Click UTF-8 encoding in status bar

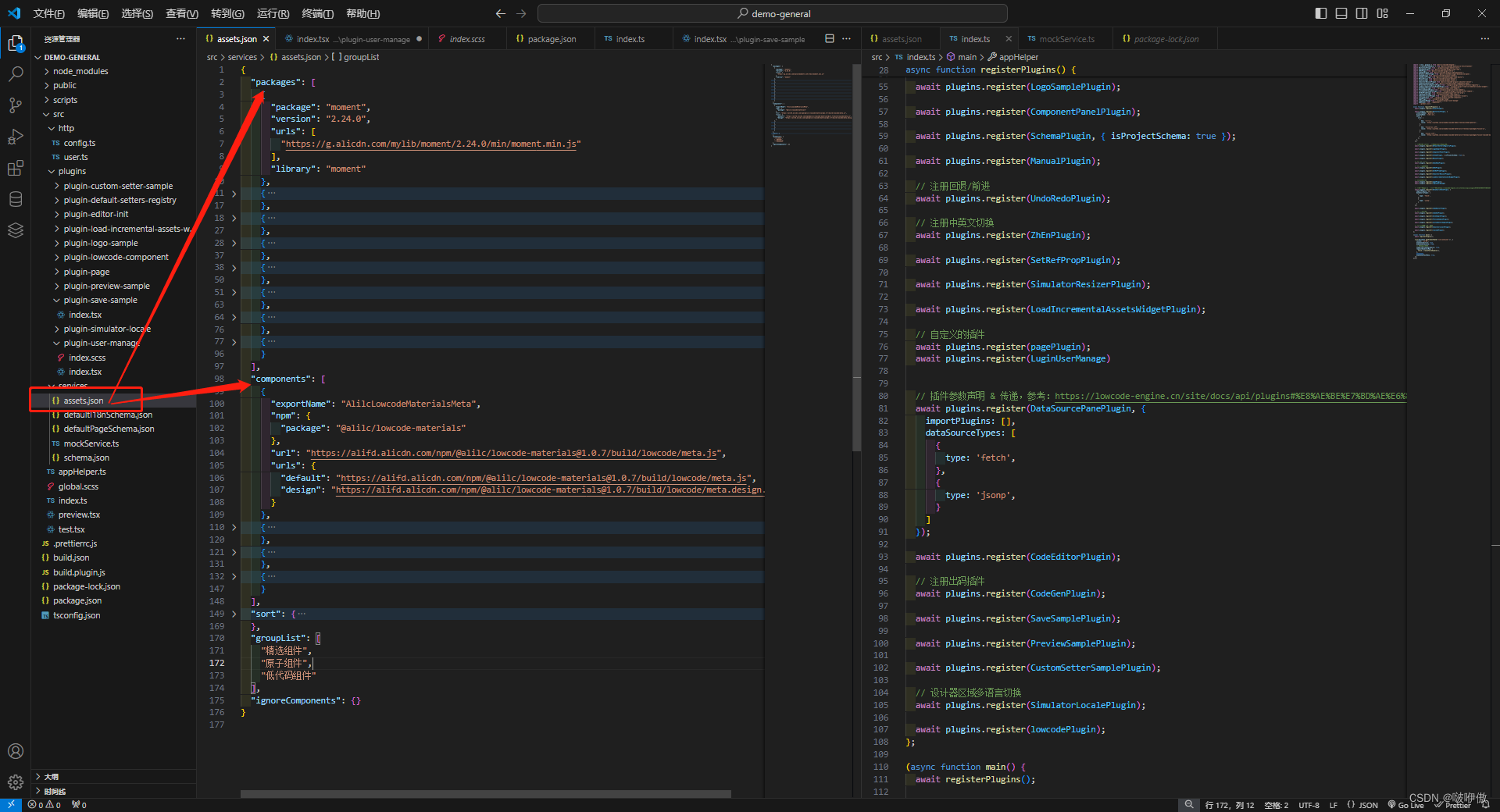(1309, 805)
